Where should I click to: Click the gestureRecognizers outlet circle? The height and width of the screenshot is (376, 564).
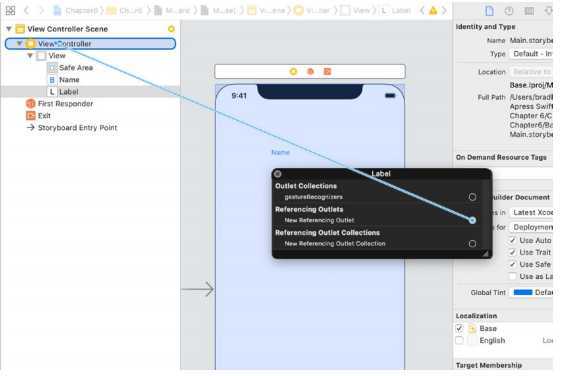[x=472, y=197]
